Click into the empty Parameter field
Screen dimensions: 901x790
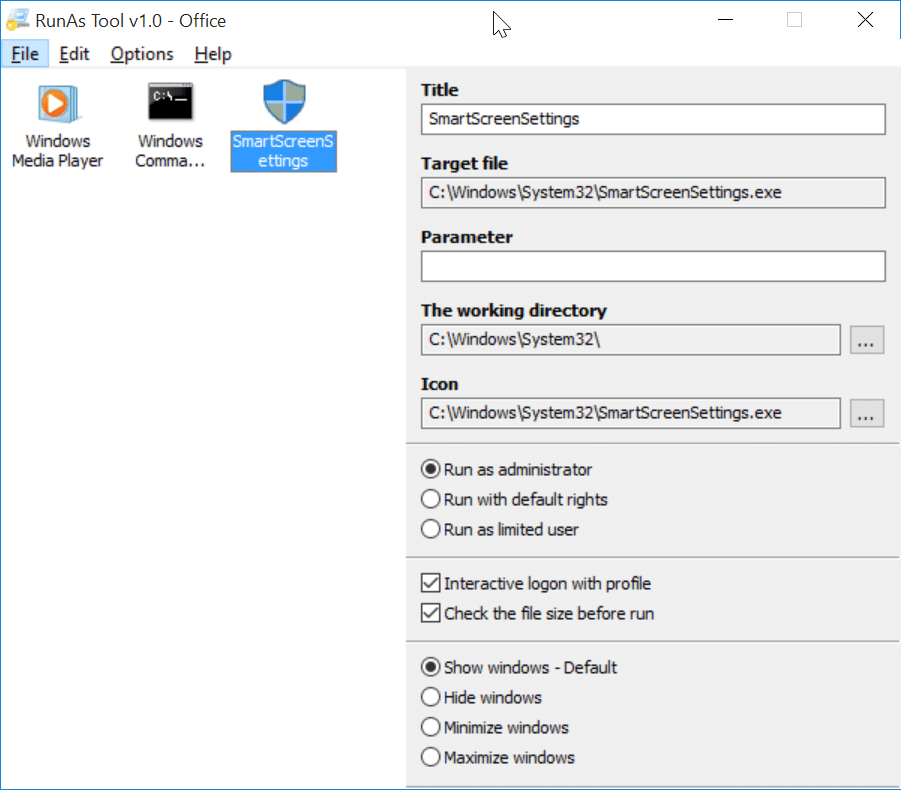pyautogui.click(x=653, y=266)
